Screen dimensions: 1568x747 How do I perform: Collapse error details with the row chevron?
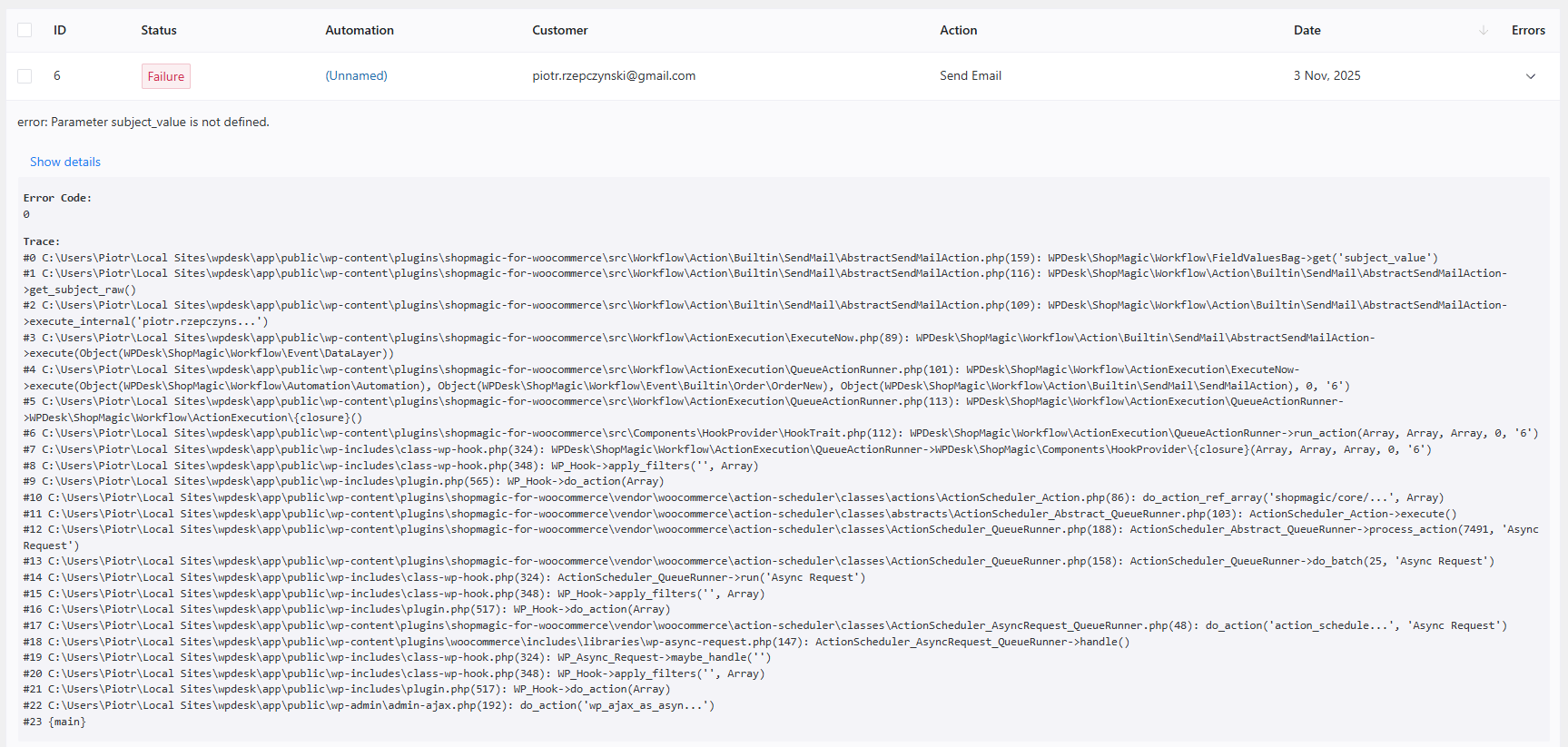click(1530, 76)
